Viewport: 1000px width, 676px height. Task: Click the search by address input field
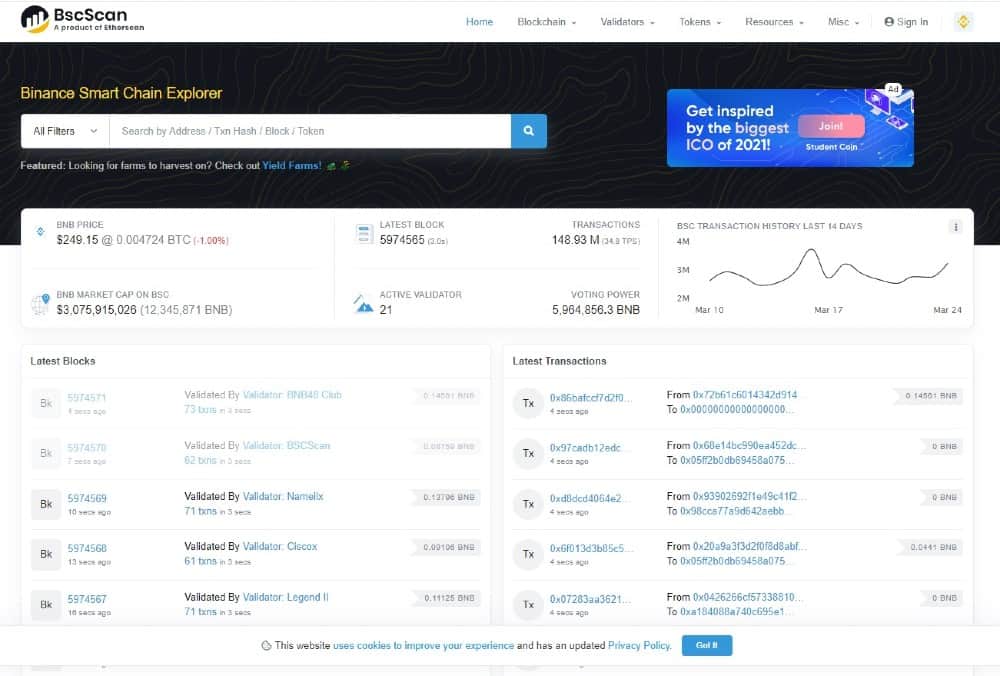pyautogui.click(x=310, y=131)
